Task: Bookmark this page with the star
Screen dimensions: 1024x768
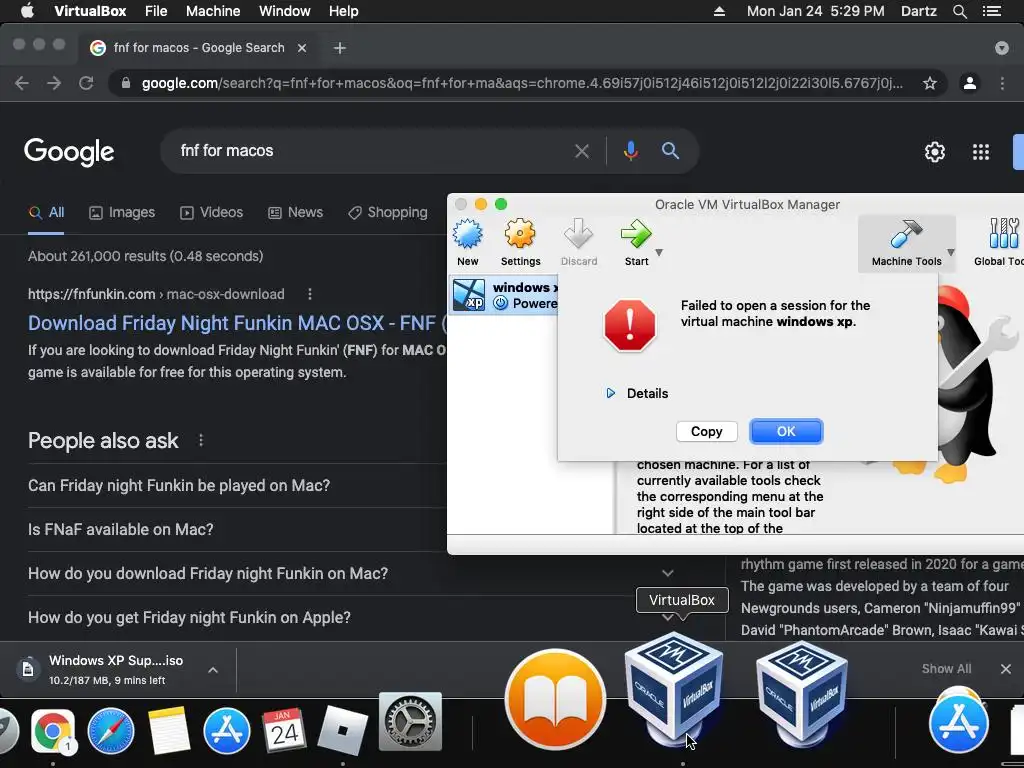Action: tap(930, 83)
